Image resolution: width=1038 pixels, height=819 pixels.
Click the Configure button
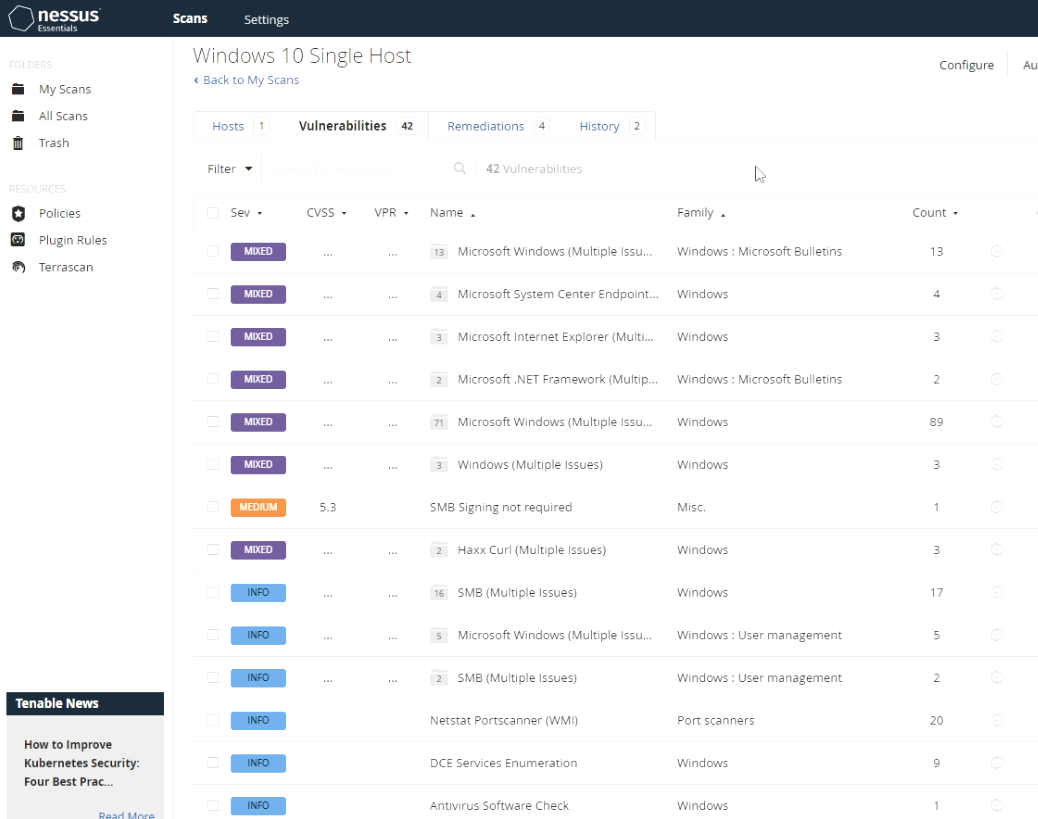(965, 64)
